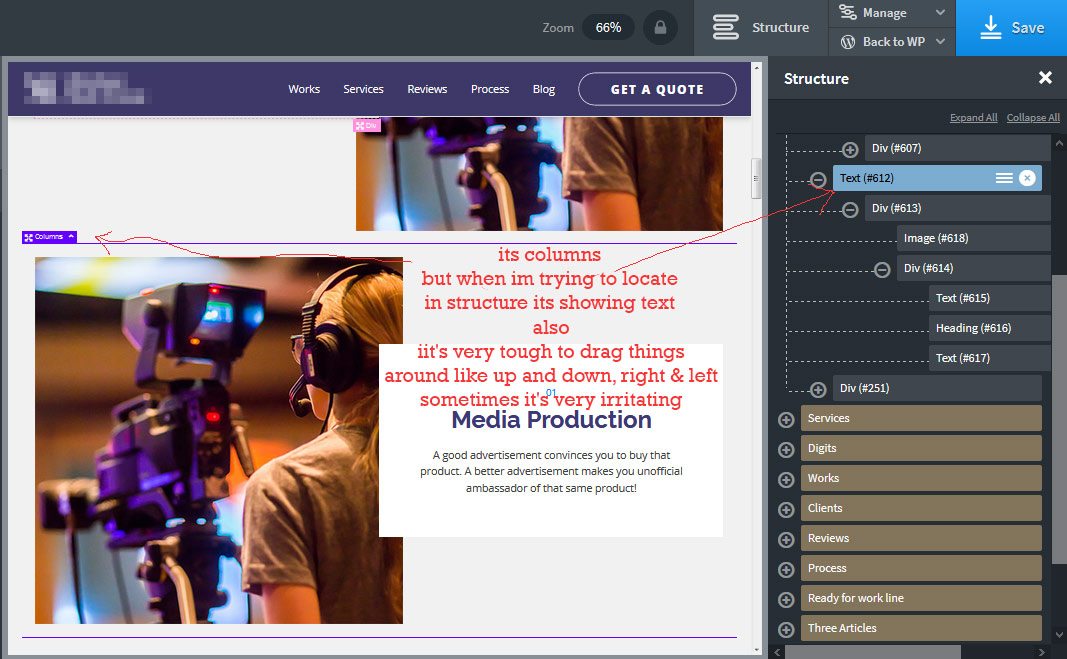Click the GET A QUOTE button
This screenshot has width=1067, height=659.
point(657,89)
